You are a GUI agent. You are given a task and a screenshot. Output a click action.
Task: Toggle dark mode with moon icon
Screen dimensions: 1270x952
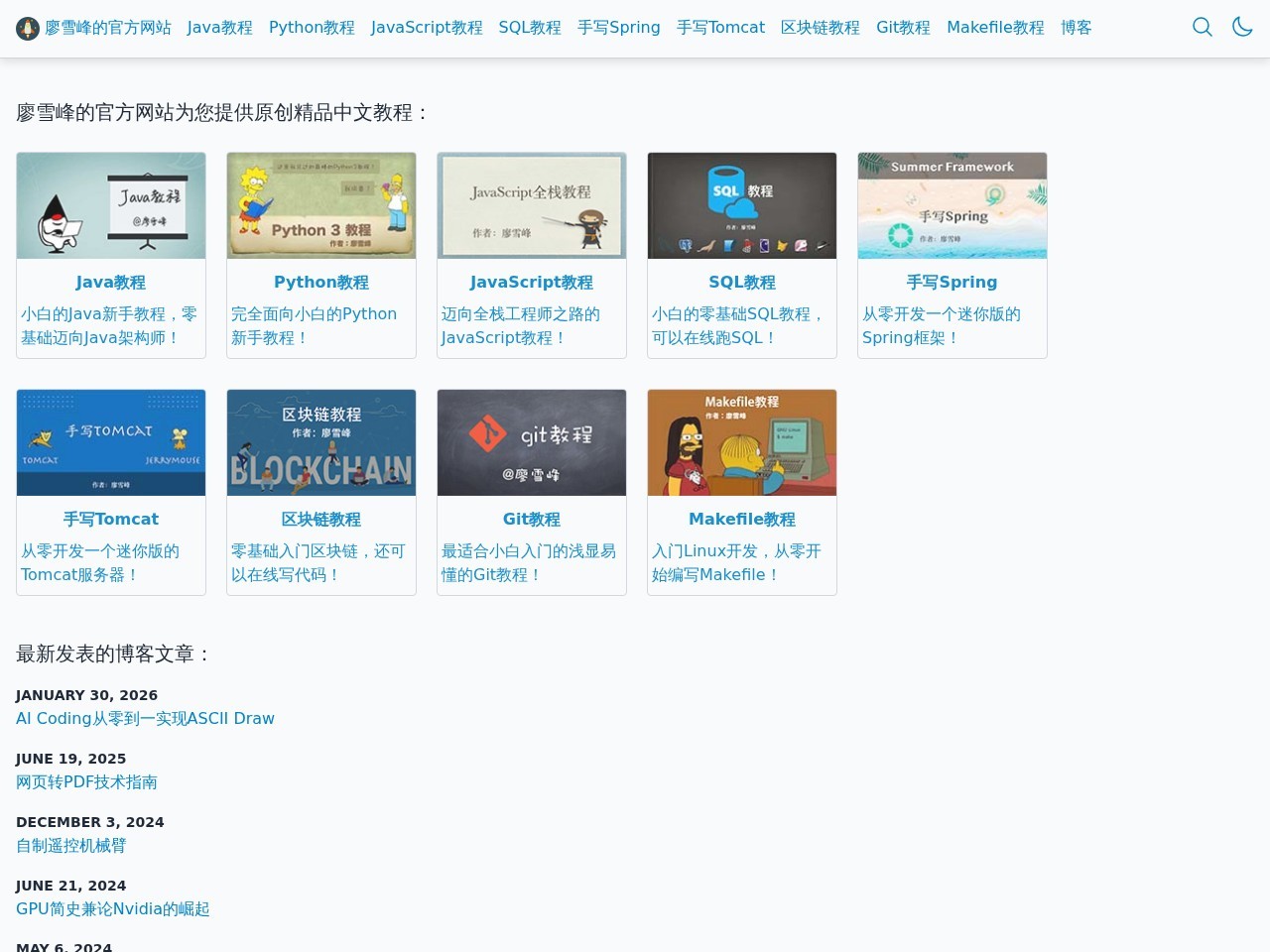coord(1242,27)
